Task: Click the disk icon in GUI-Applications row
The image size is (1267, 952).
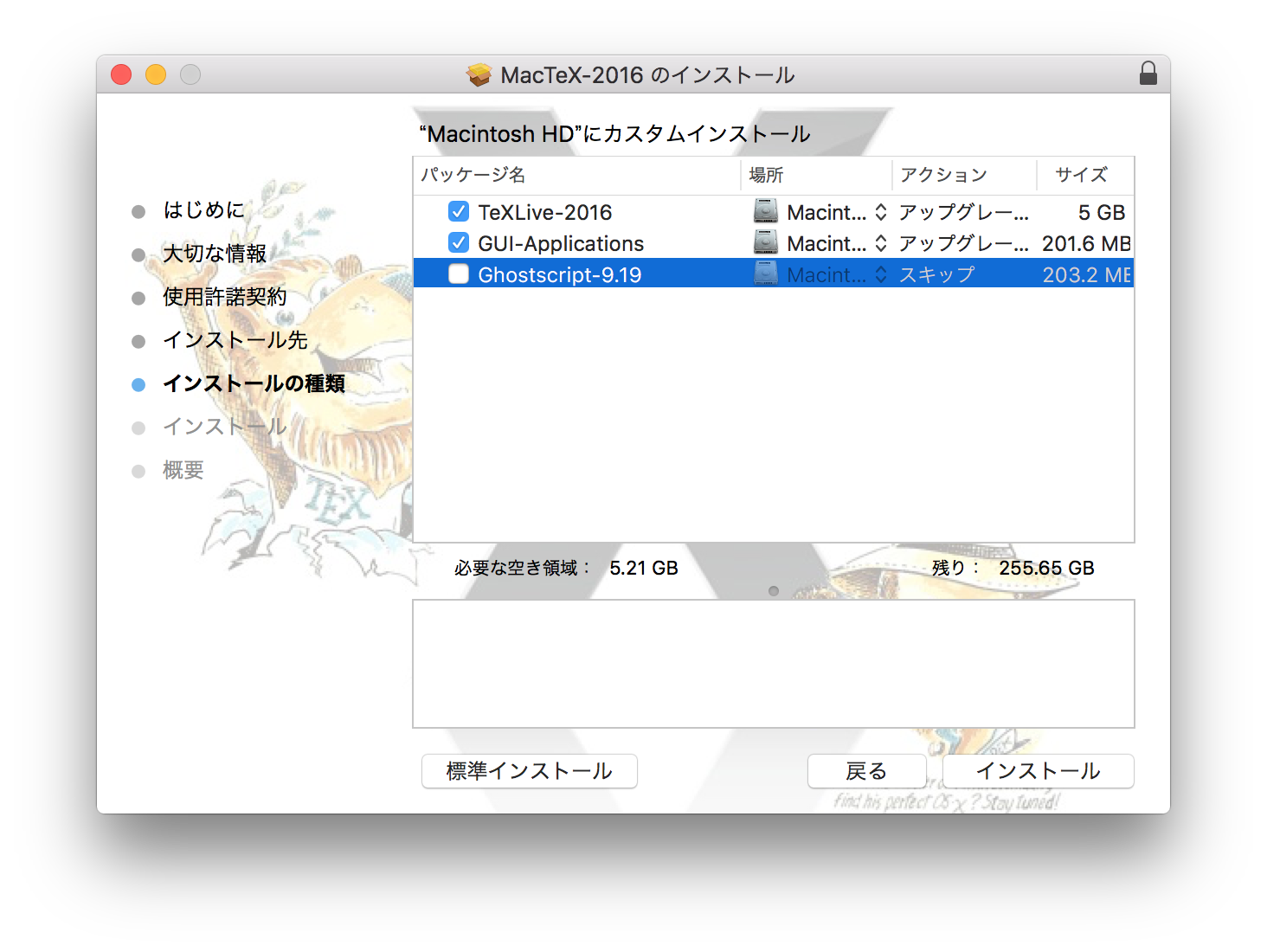Action: pyautogui.click(x=766, y=243)
